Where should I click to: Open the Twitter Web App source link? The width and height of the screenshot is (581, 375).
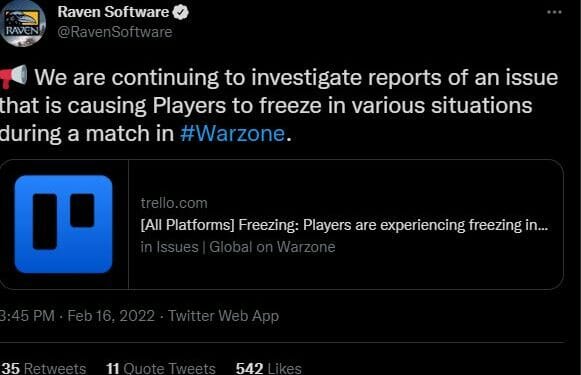point(223,316)
